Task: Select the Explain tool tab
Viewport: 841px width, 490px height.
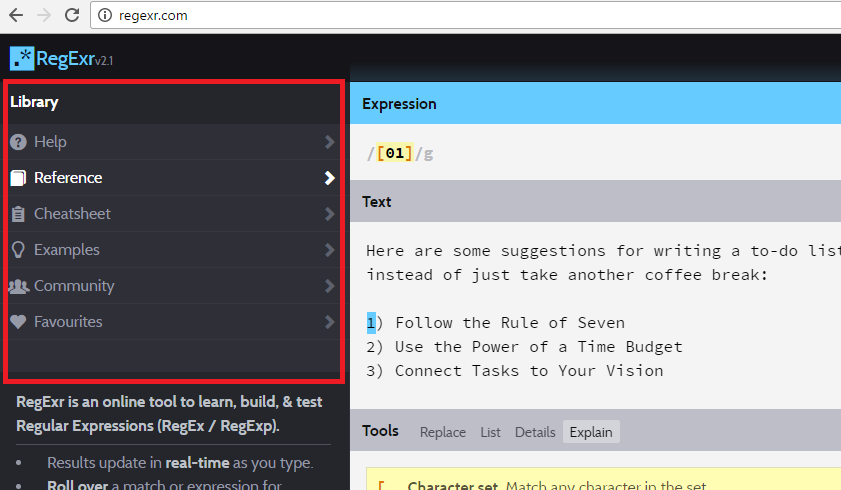Action: tap(591, 432)
